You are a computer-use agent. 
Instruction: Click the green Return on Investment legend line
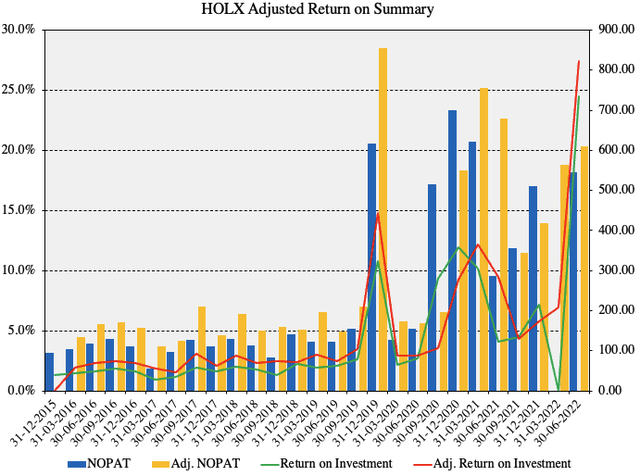(270, 465)
